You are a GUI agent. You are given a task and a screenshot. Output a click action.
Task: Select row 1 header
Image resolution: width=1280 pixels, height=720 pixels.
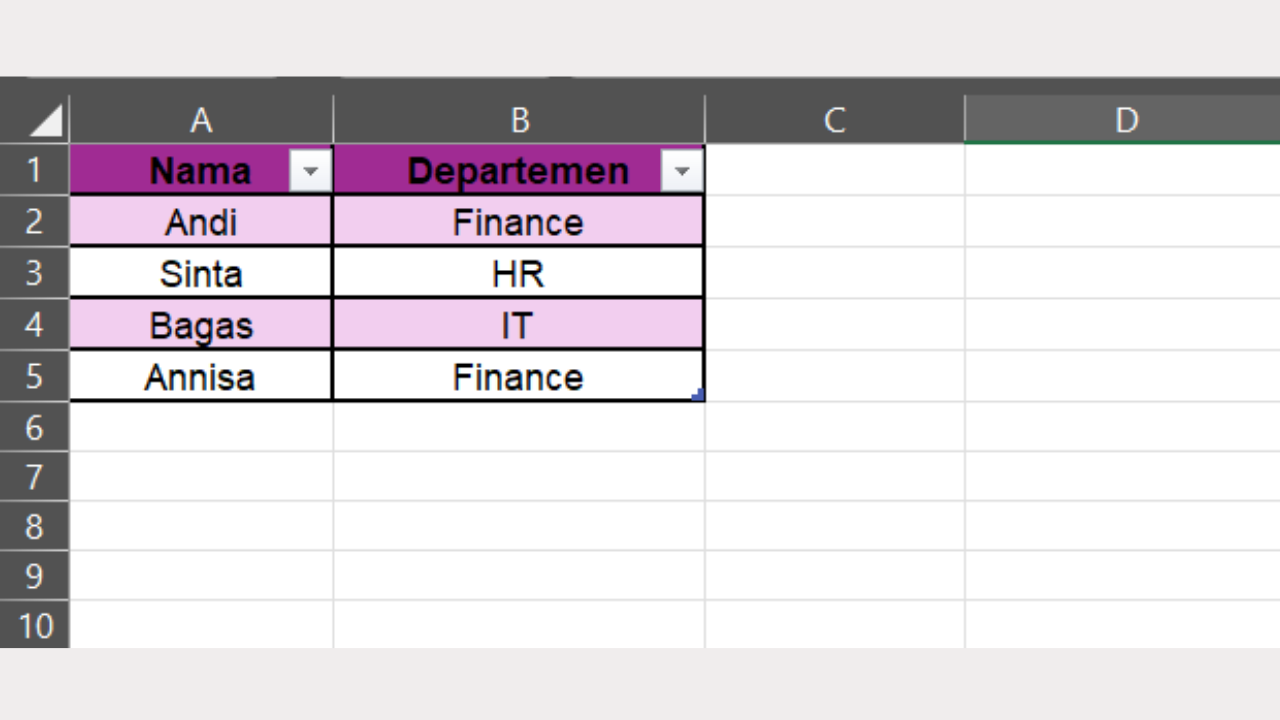(x=35, y=170)
